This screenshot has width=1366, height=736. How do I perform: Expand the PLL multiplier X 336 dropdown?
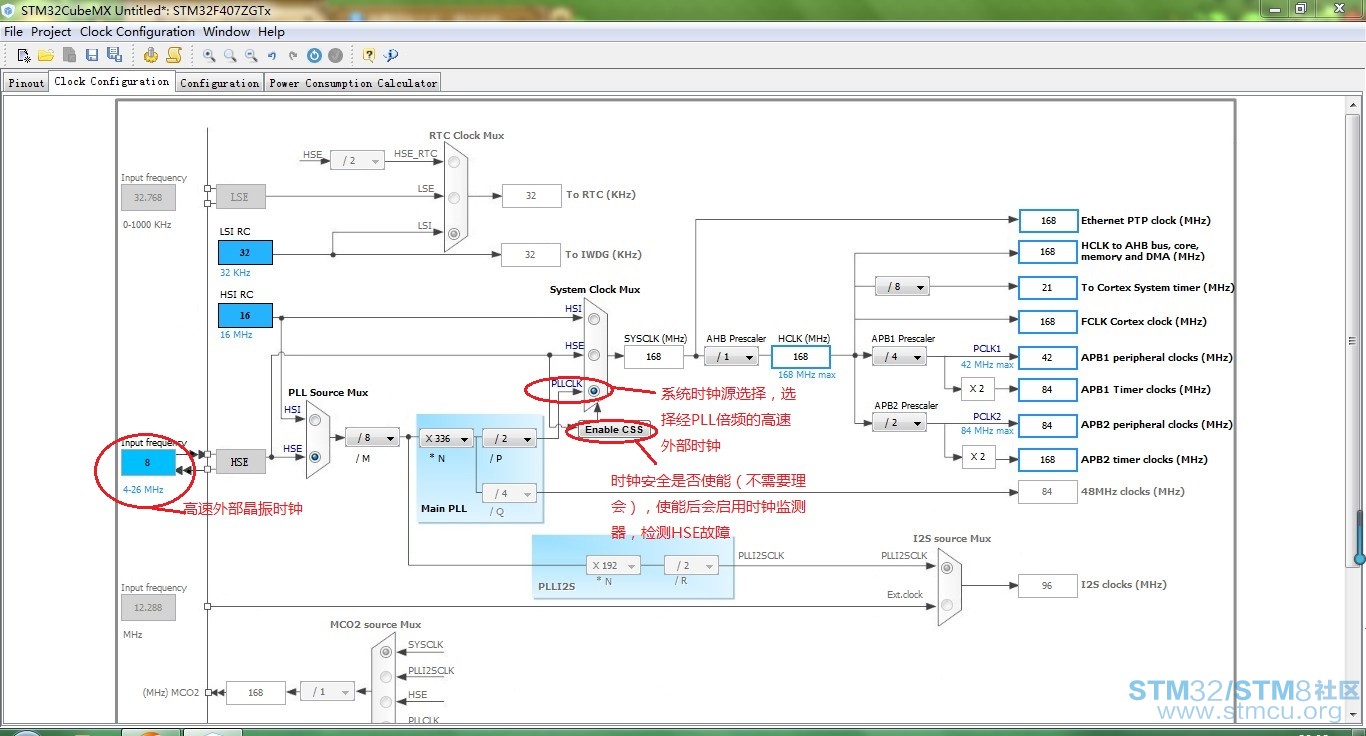445,438
